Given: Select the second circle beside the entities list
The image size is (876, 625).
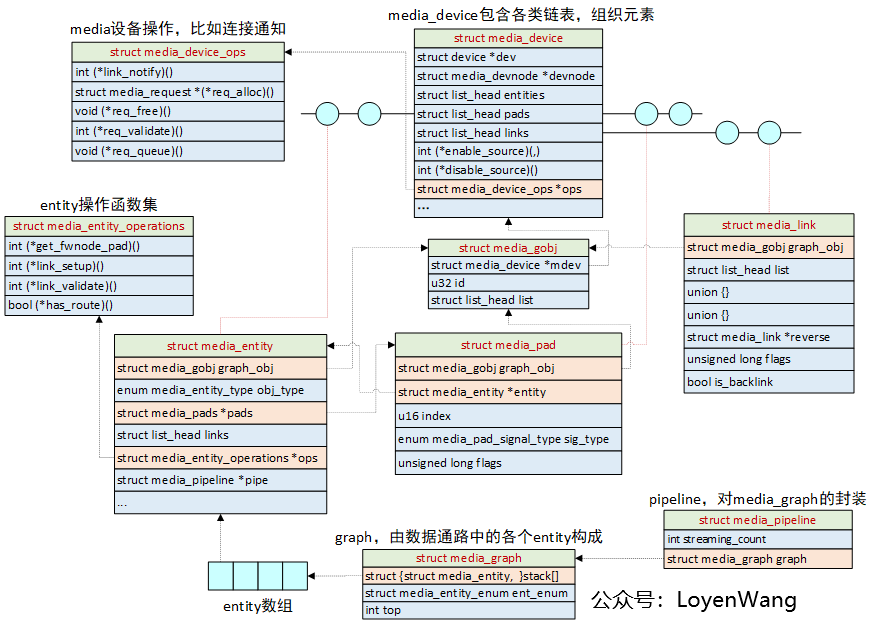Looking at the screenshot, I should pos(368,114).
